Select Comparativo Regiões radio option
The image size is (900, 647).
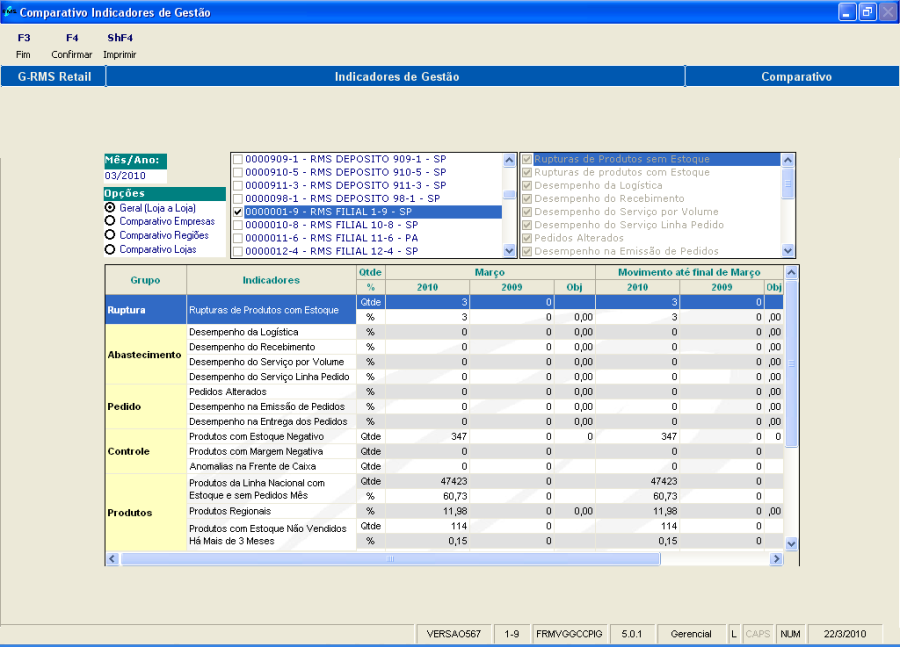(110, 235)
